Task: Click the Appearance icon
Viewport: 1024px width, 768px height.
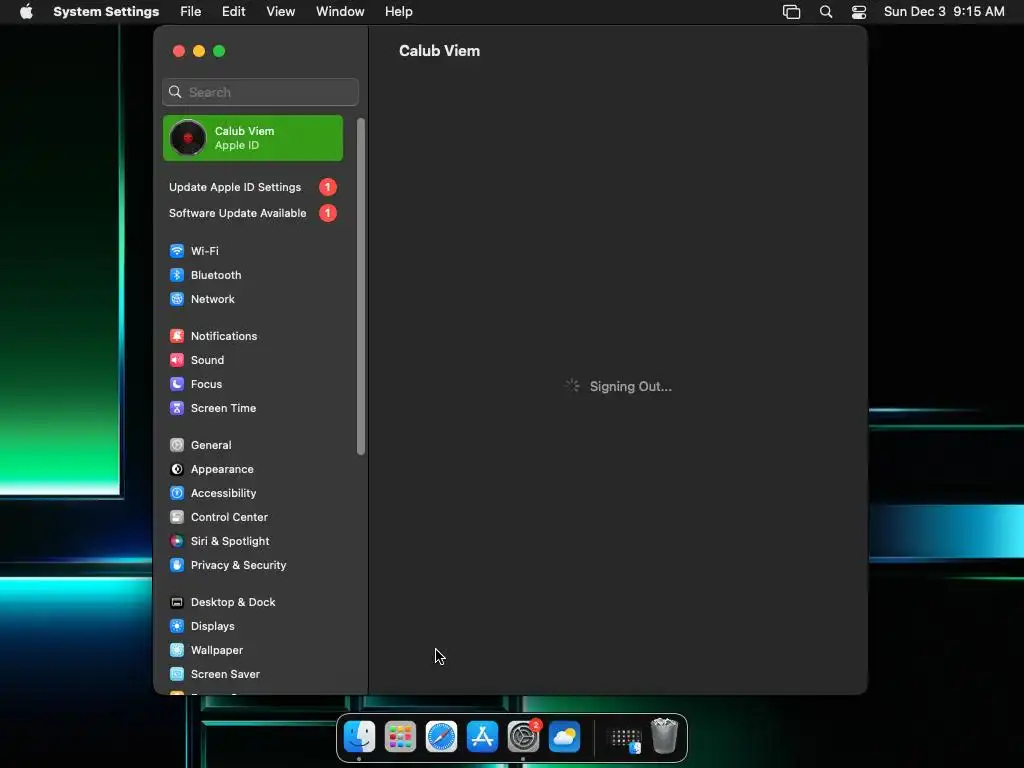Action: pos(176,469)
